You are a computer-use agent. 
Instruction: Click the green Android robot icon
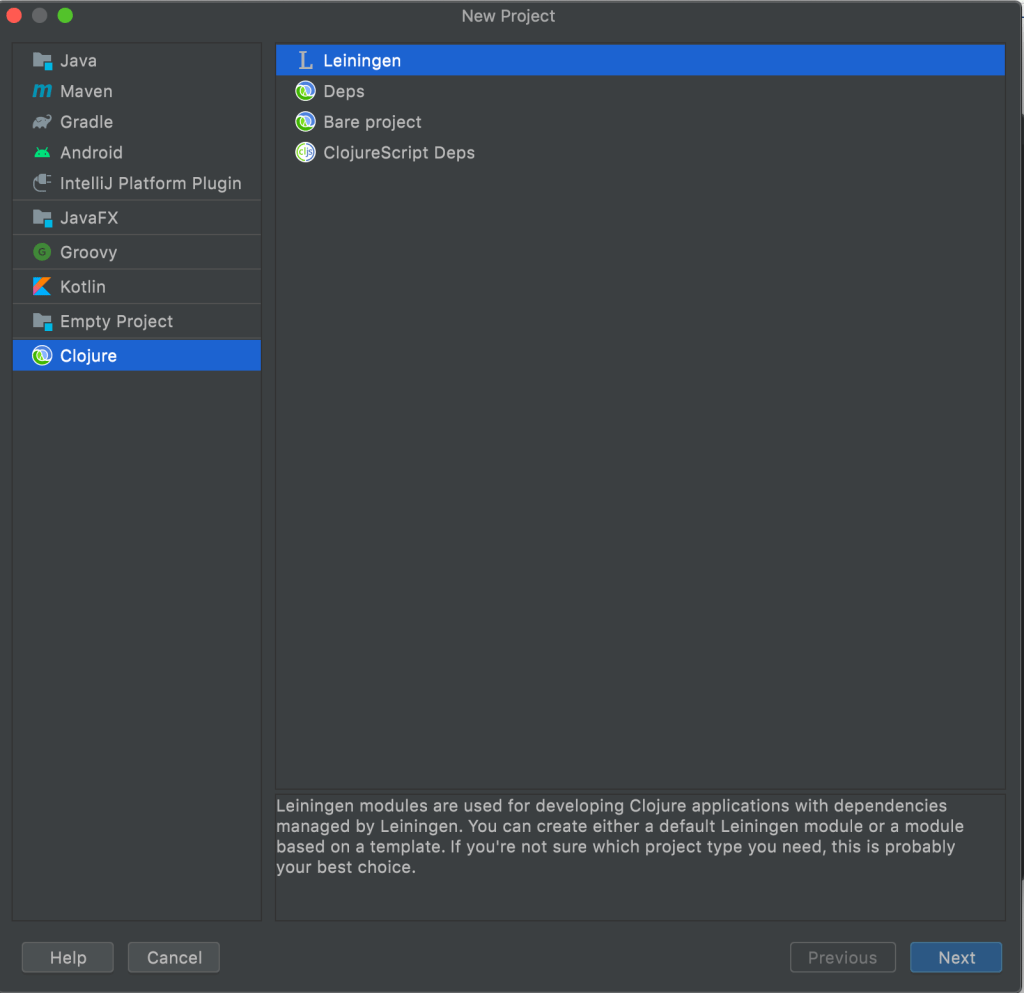point(42,153)
